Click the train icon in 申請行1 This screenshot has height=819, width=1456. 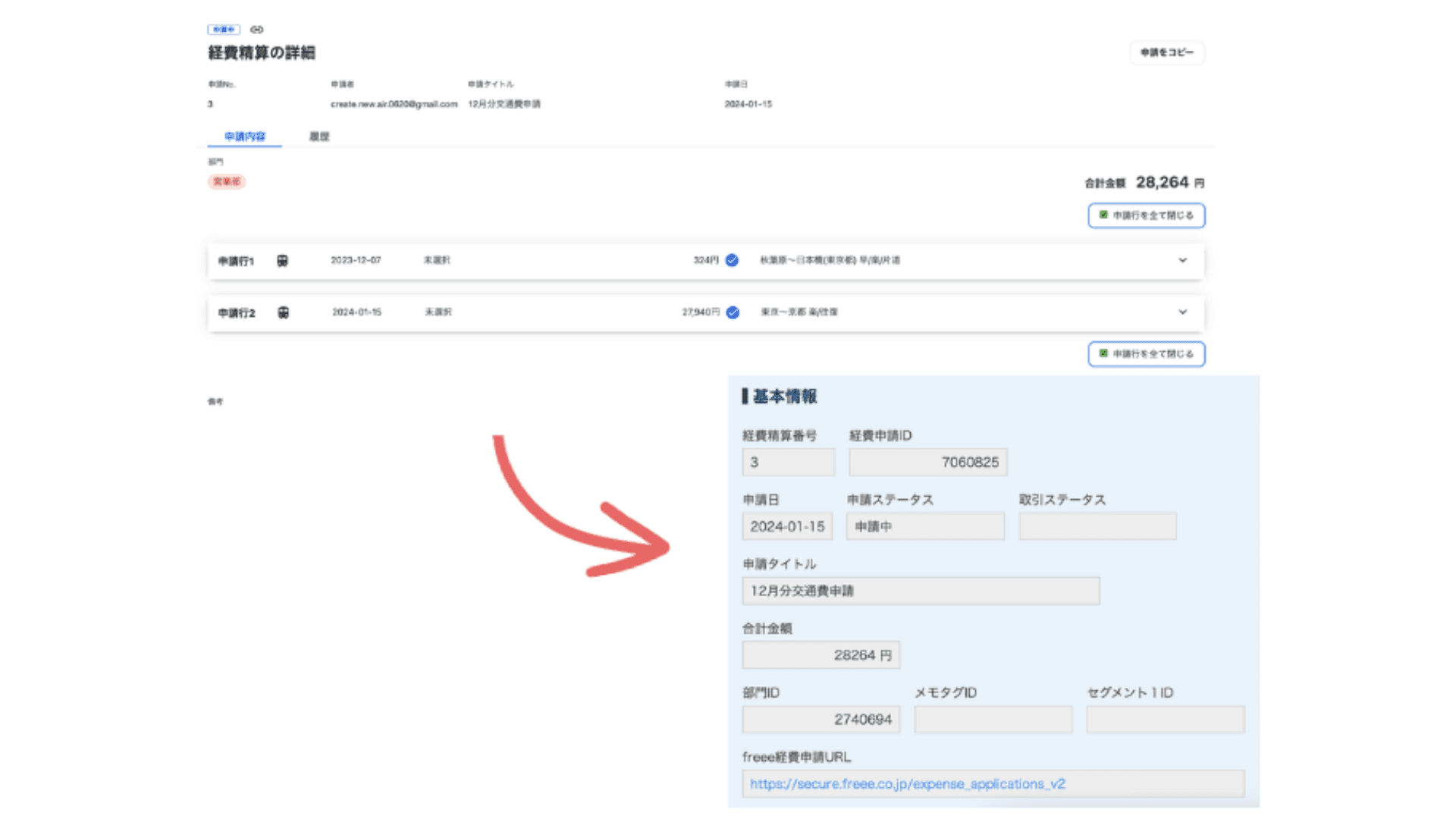click(x=282, y=261)
